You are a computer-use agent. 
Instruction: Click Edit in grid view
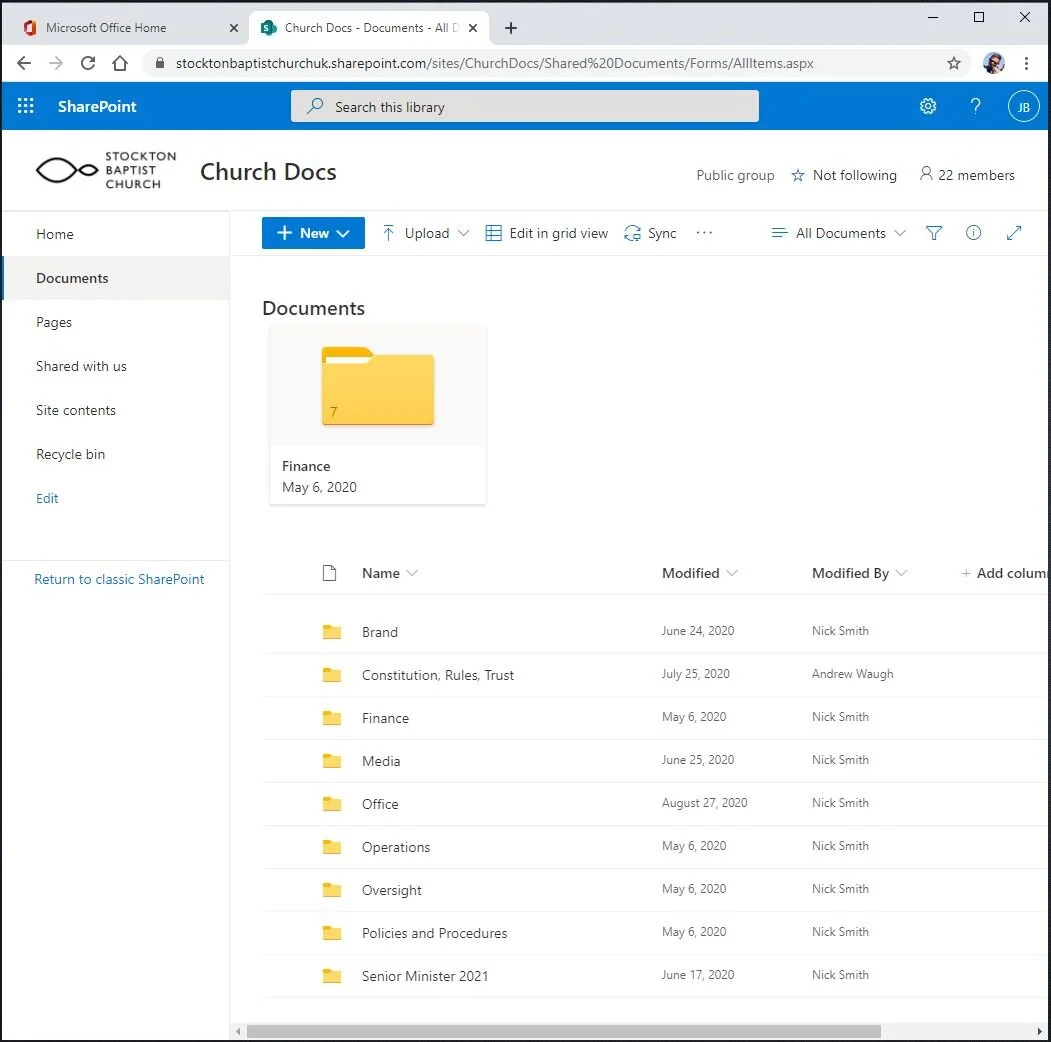546,233
